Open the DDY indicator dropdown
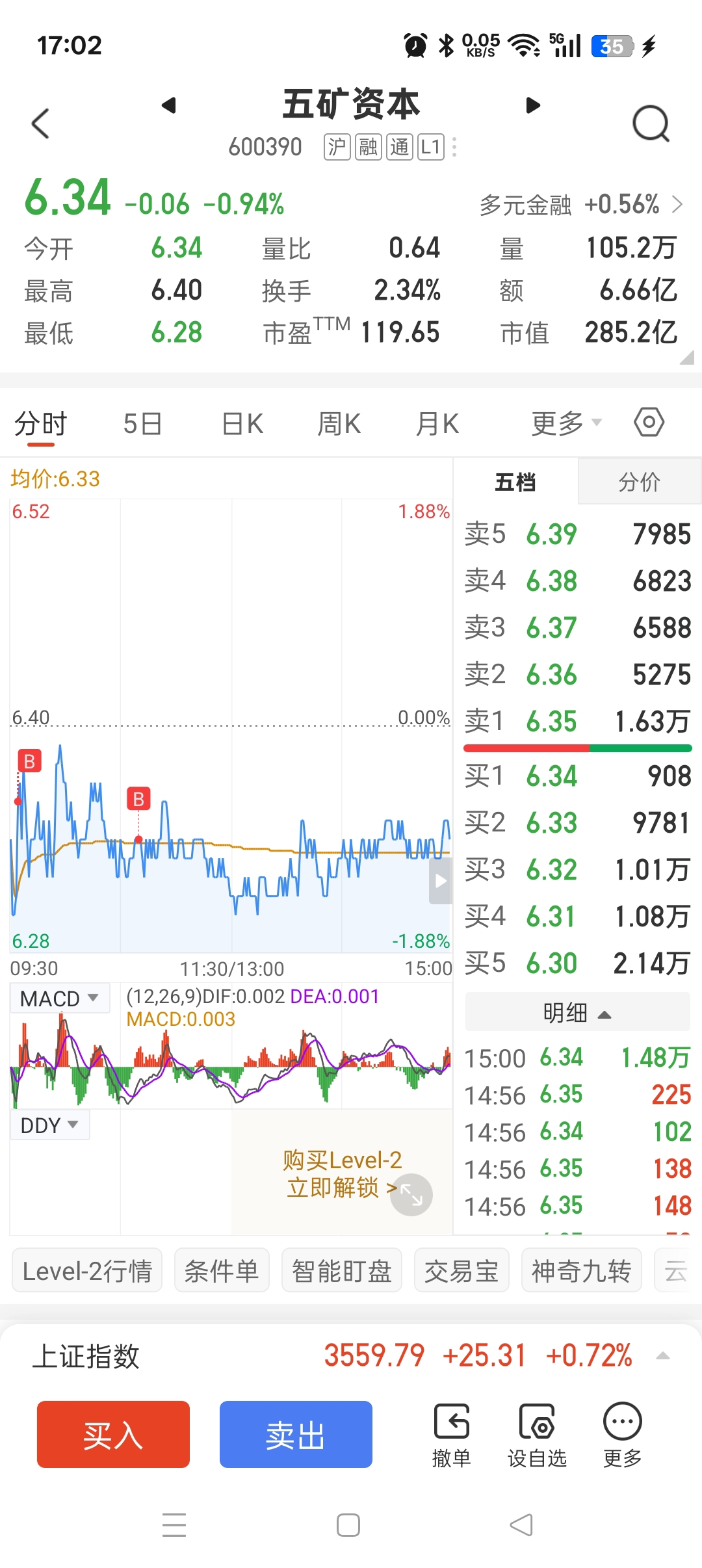 50,1125
